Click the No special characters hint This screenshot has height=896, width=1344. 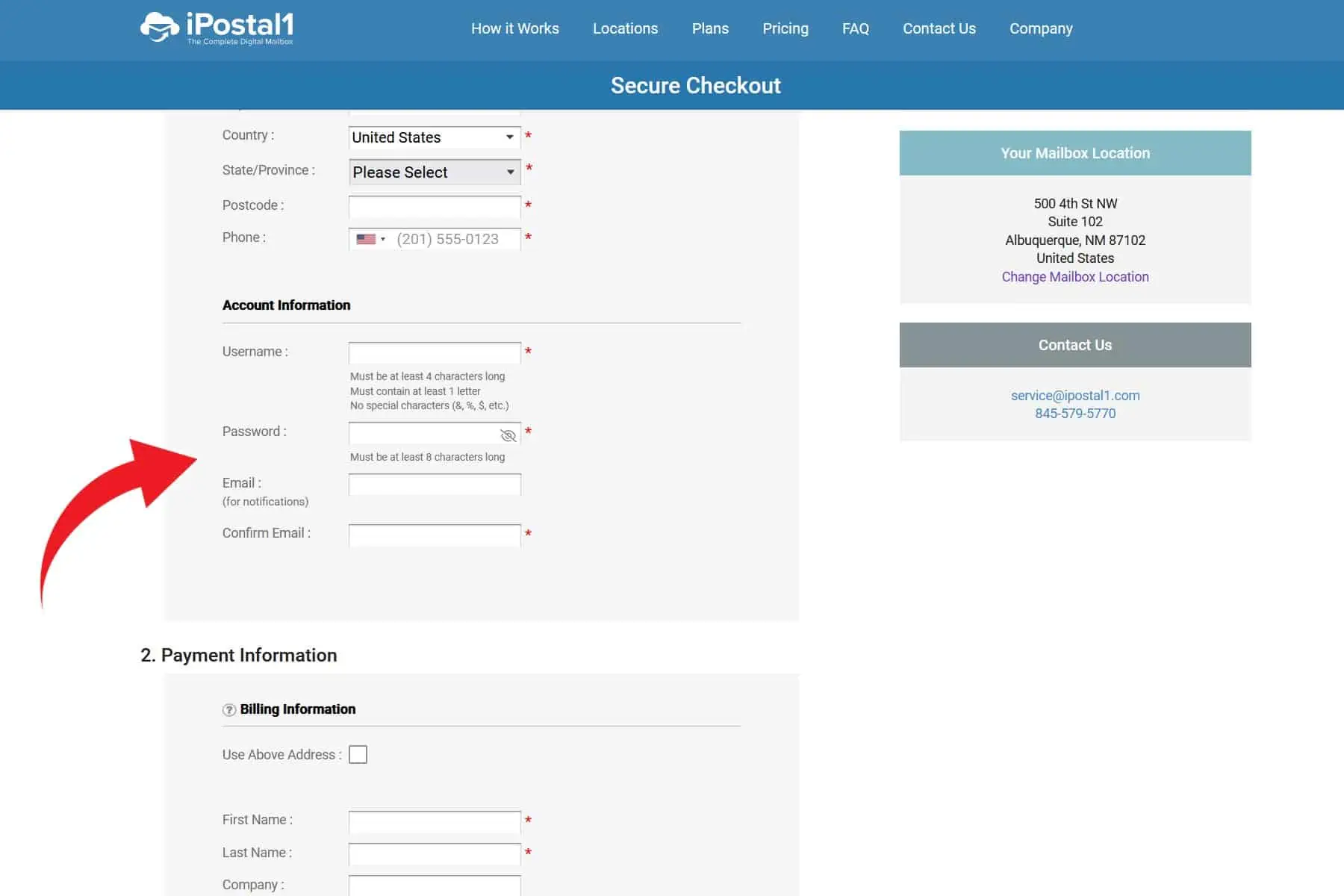429,405
